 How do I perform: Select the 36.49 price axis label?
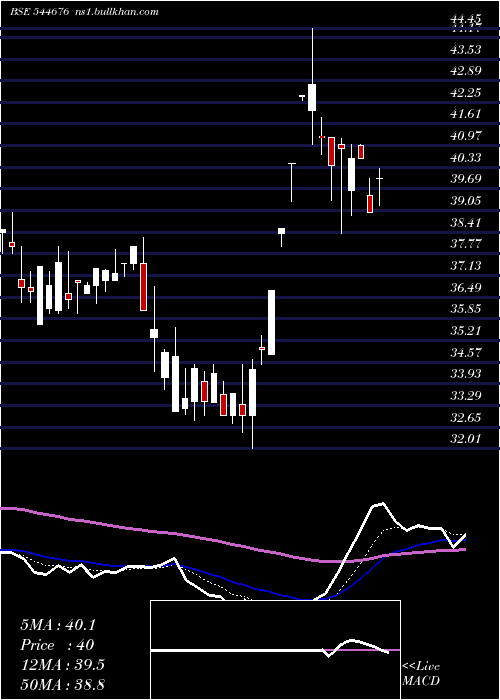click(x=466, y=287)
